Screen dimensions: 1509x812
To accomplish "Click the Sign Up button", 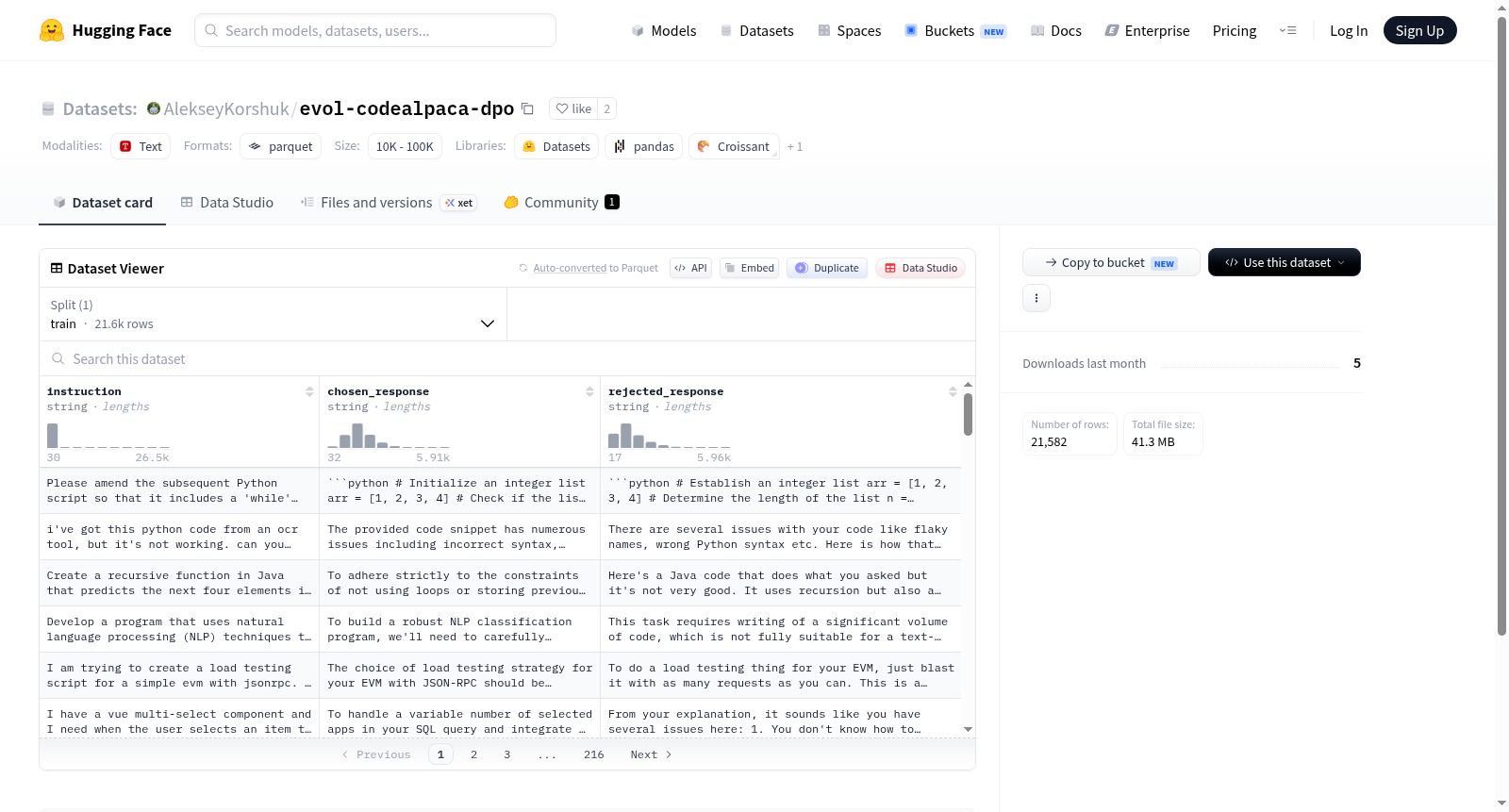I will tap(1419, 30).
